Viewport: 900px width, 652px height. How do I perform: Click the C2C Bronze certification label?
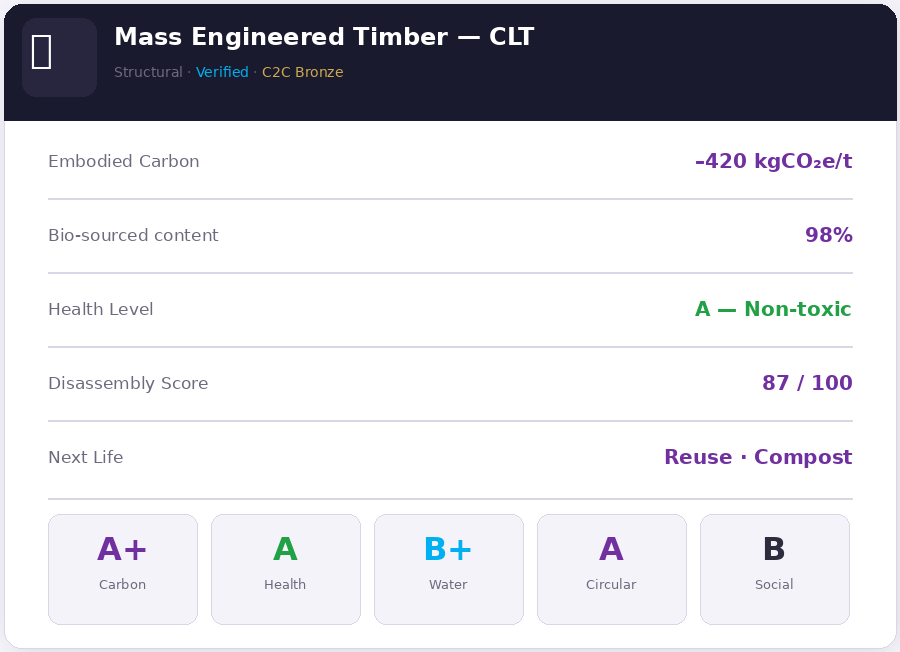302,72
